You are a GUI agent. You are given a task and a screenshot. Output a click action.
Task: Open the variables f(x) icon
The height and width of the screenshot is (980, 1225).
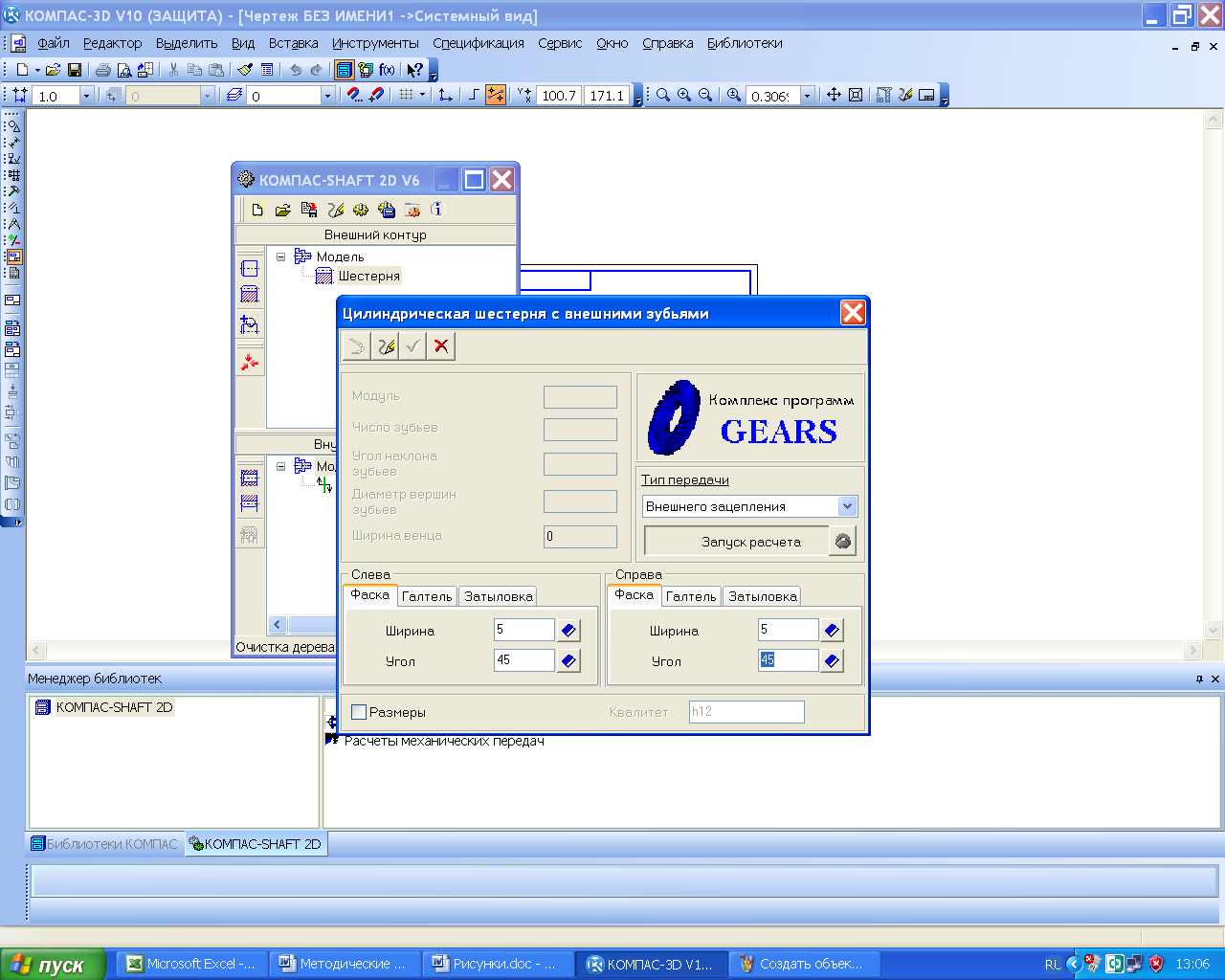coord(387,70)
